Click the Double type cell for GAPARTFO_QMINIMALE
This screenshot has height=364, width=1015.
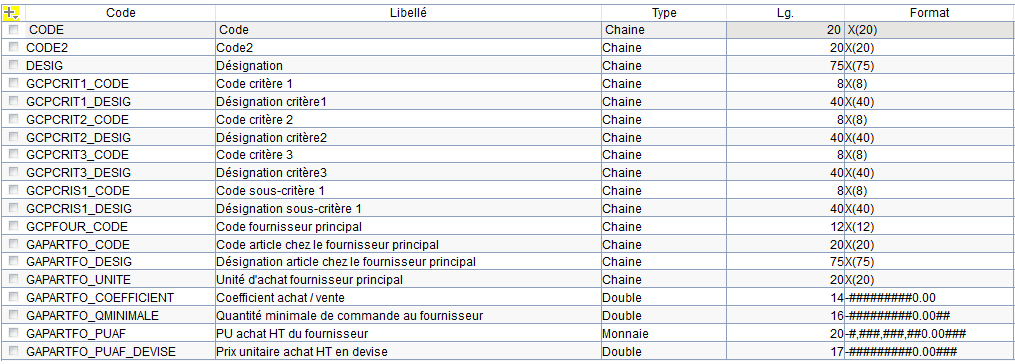664,315
